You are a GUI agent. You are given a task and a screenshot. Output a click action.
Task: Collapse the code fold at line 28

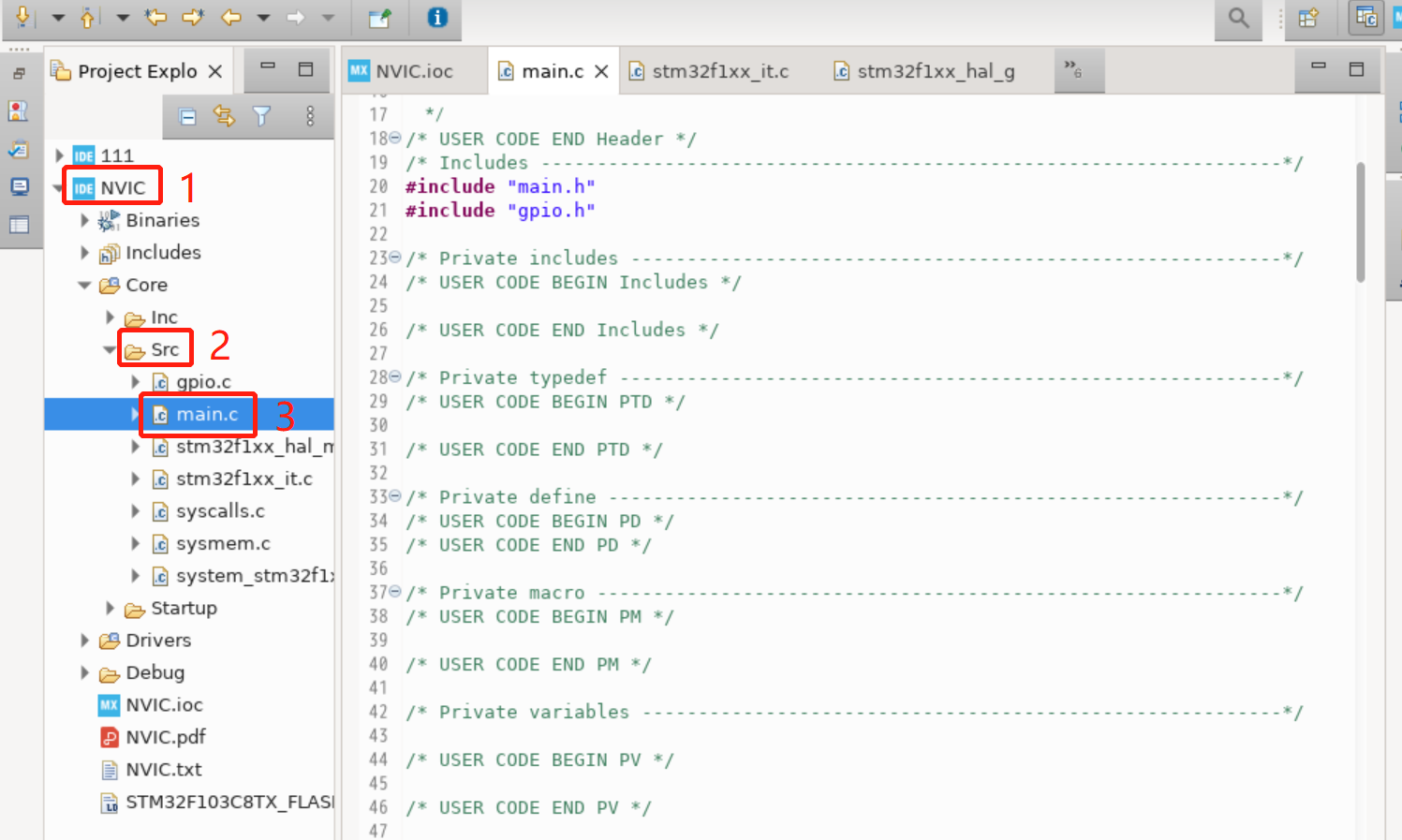click(395, 377)
